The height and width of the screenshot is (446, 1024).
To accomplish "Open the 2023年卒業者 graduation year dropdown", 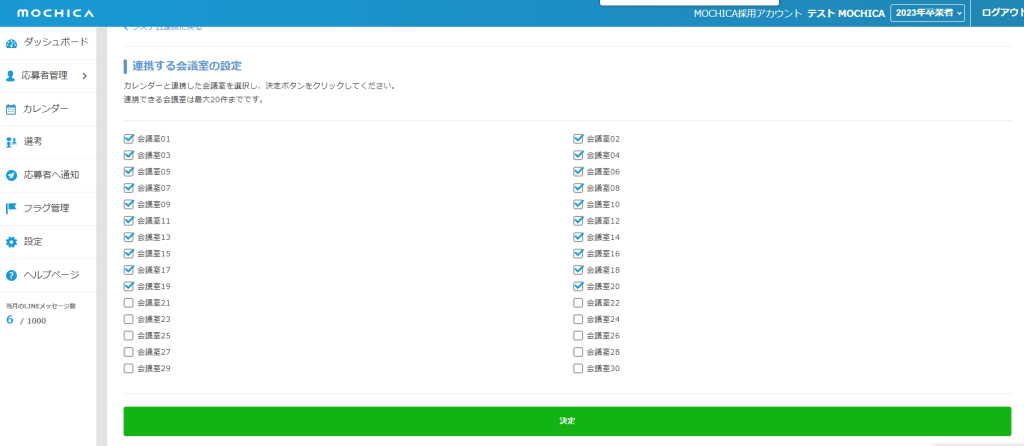I will point(927,13).
